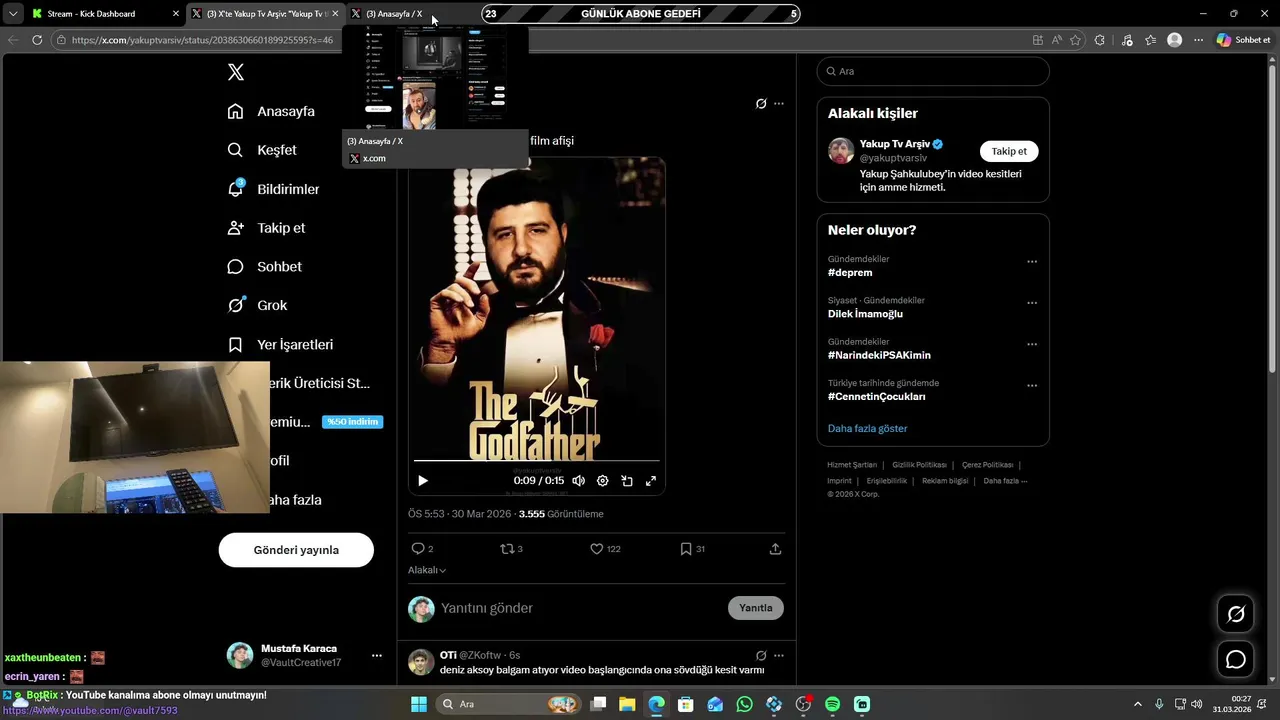Viewport: 1280px width, 720px height.
Task: More options for #deprem trend
Action: tap(1032, 262)
